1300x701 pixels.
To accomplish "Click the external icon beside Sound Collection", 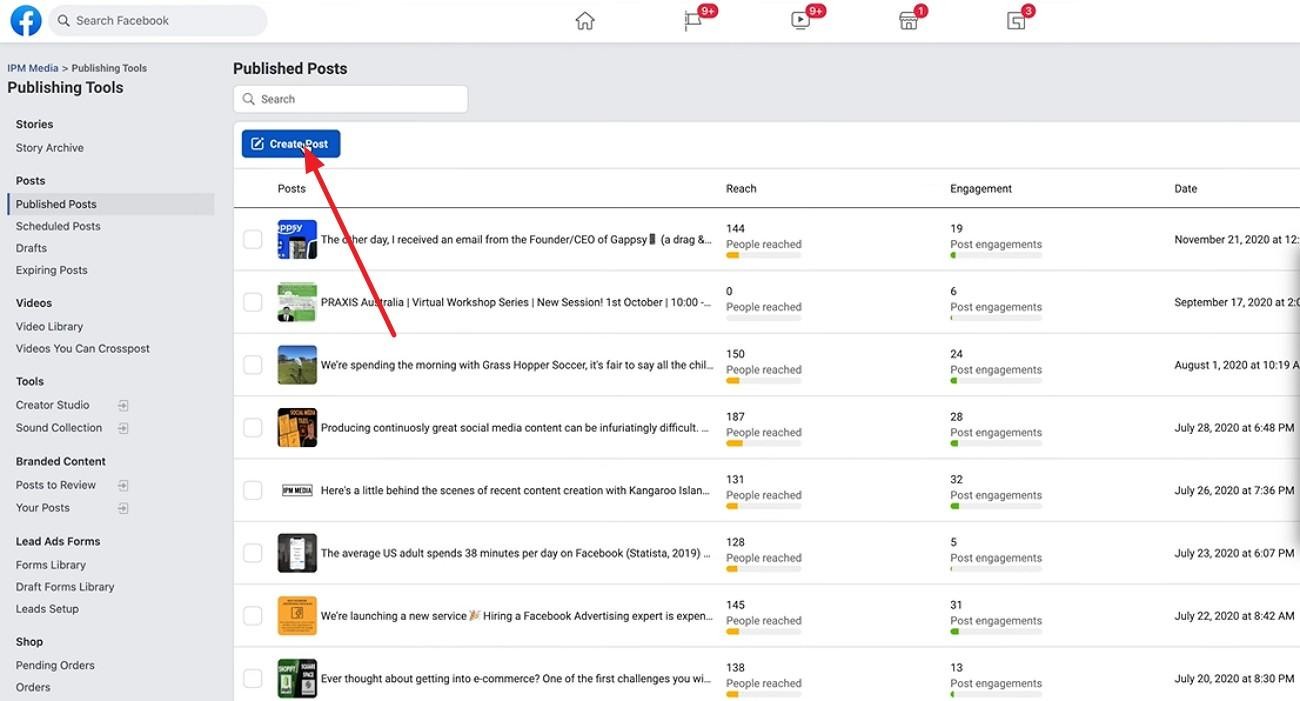I will [123, 428].
